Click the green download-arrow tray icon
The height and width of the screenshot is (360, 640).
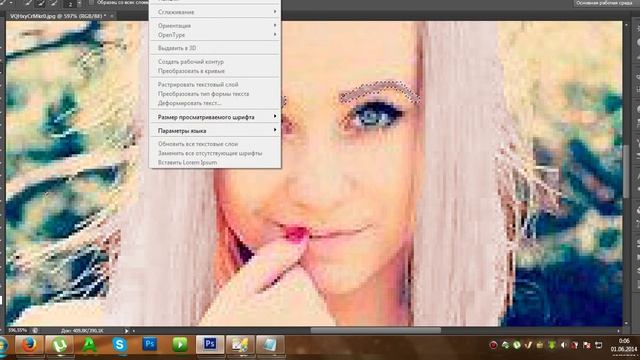(x=552, y=345)
